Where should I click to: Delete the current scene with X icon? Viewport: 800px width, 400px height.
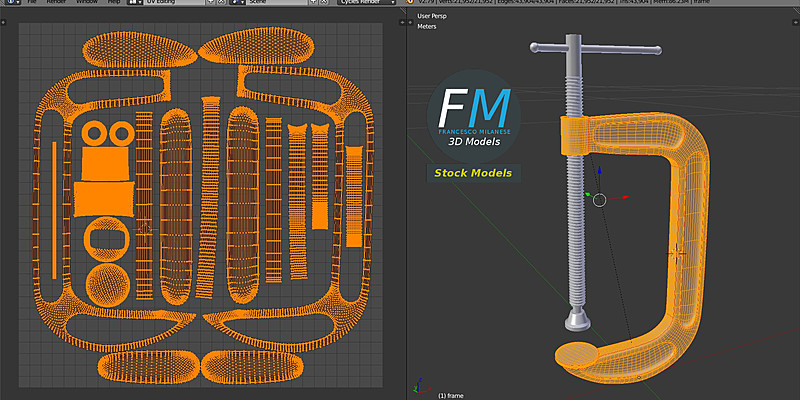tap(324, 2)
